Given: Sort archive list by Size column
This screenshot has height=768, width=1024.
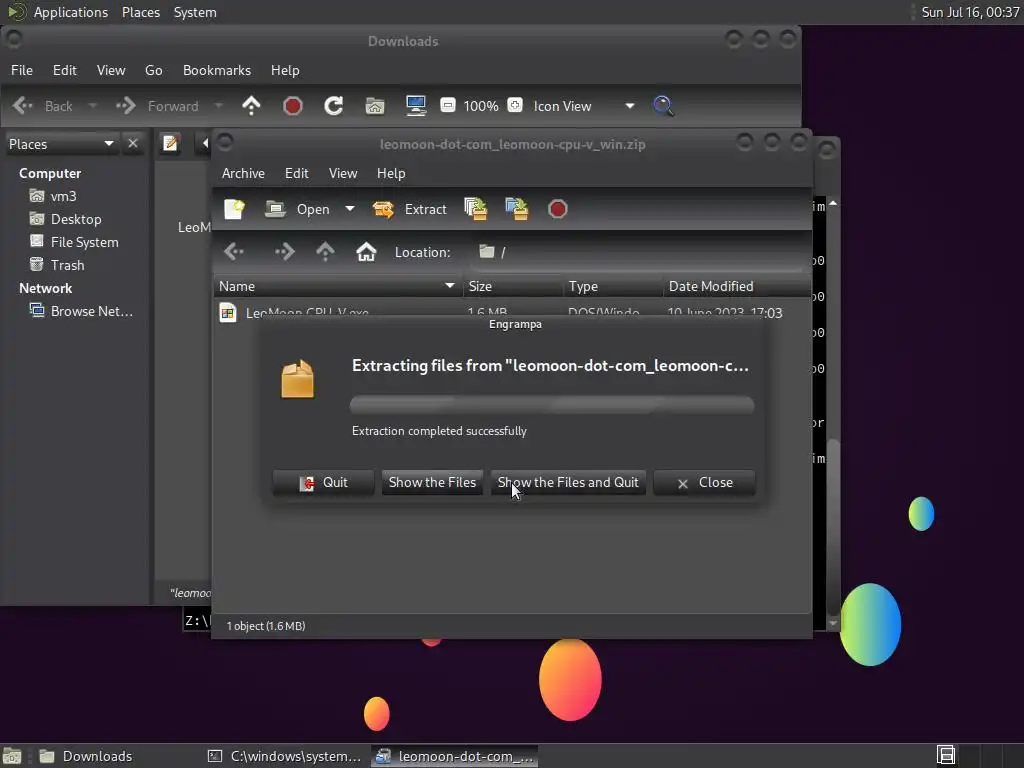Looking at the screenshot, I should (x=513, y=286).
